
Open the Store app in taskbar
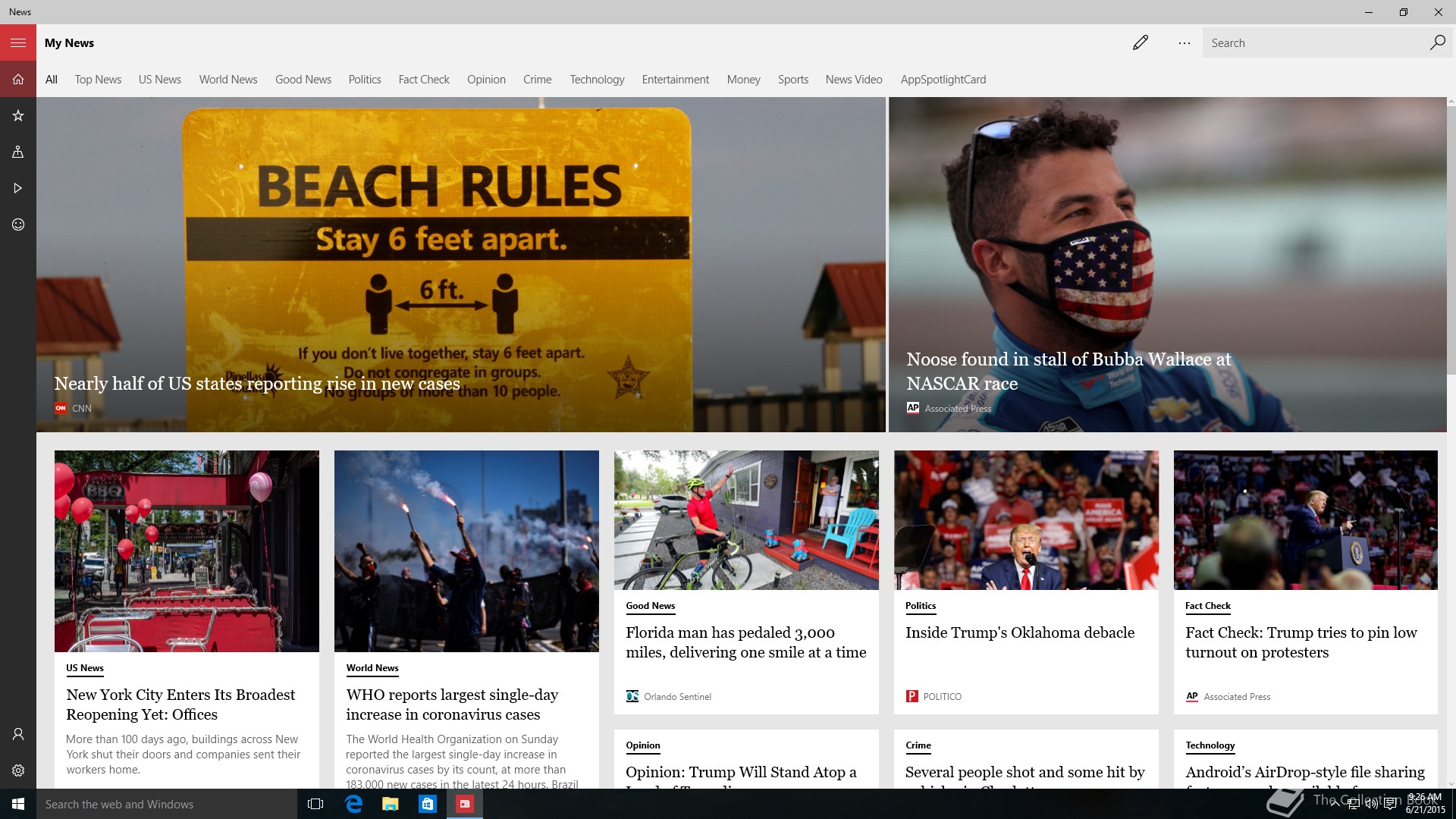tap(428, 804)
